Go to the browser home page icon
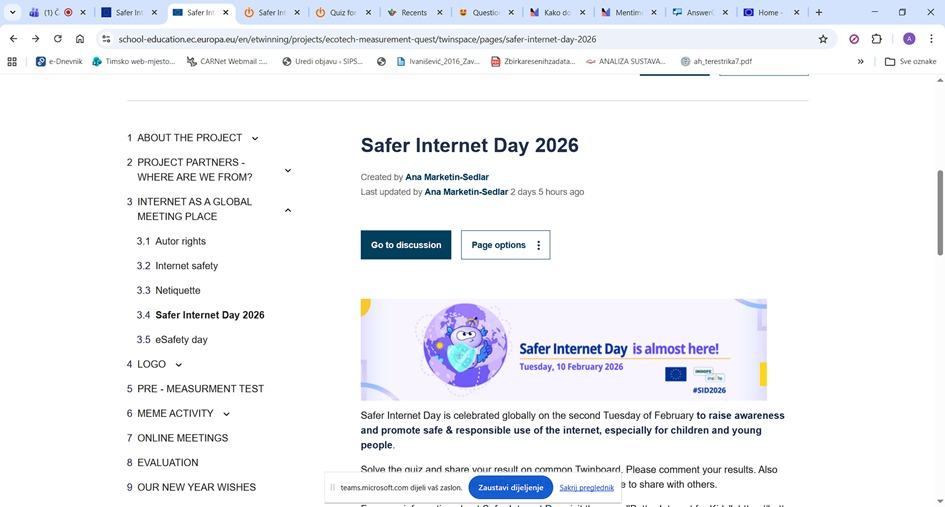945x507 pixels. [80, 39]
